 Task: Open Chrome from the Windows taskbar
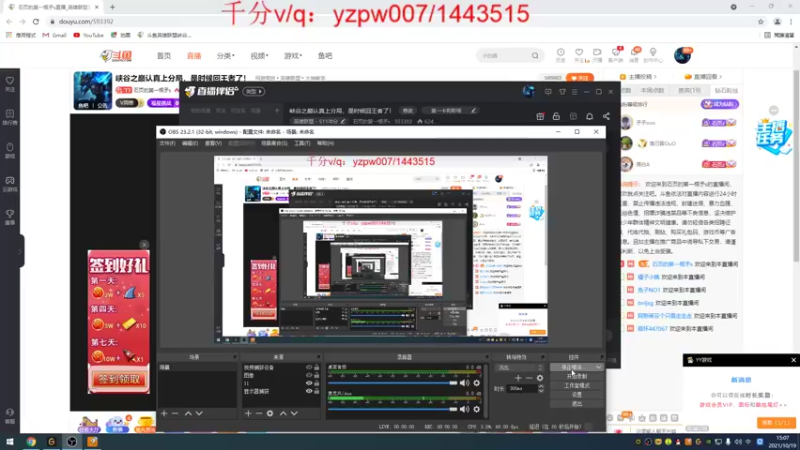(x=31, y=442)
